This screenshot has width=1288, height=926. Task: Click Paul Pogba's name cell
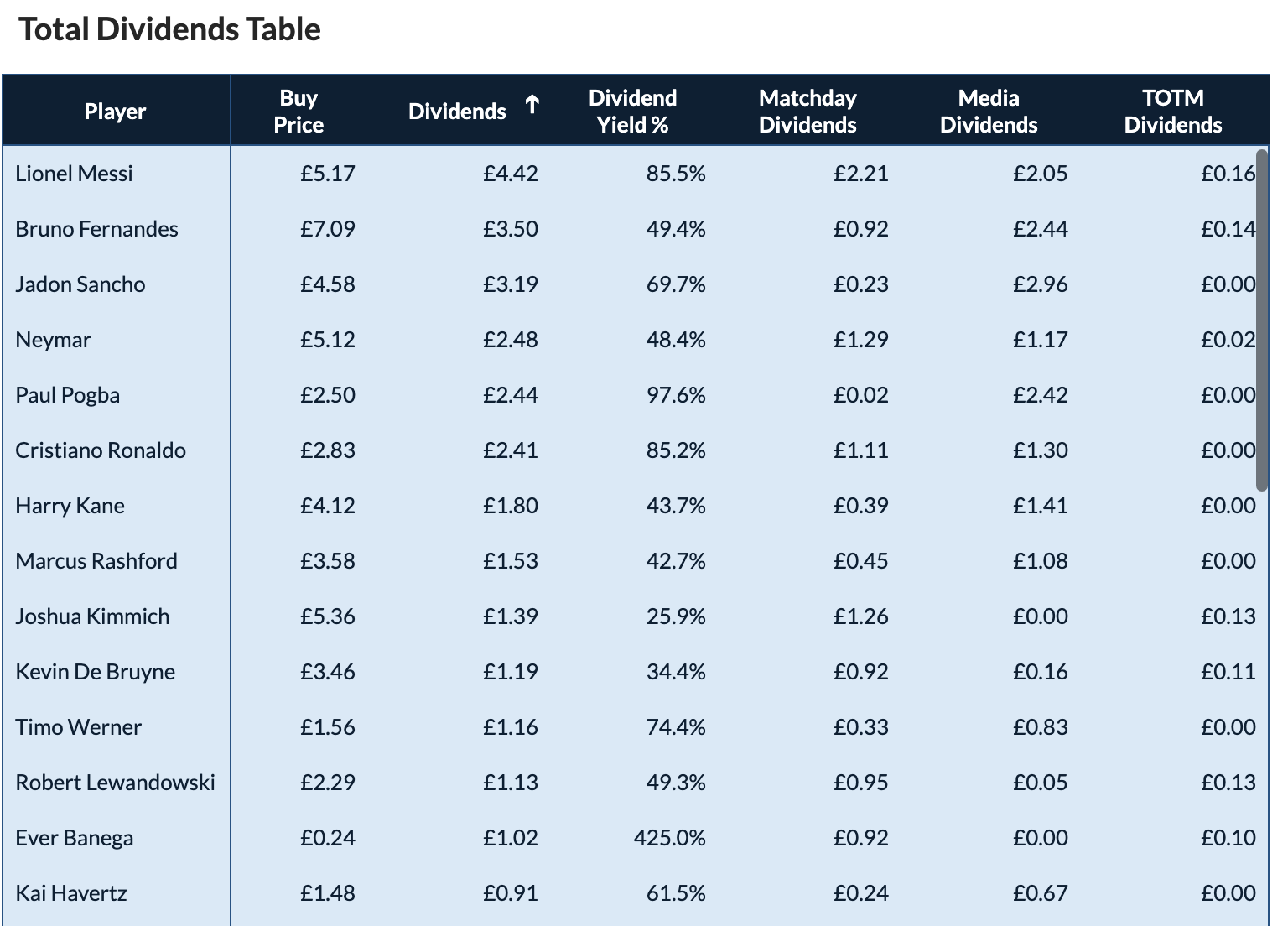(x=68, y=395)
